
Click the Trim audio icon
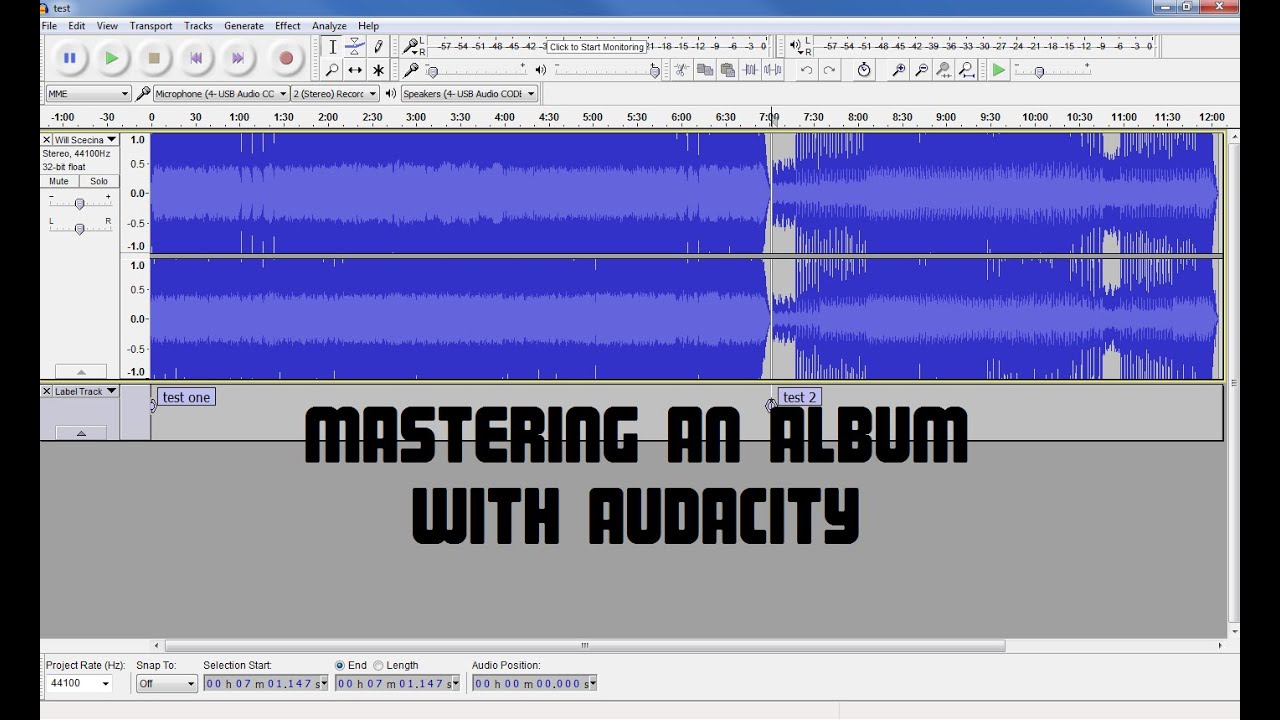(750, 70)
